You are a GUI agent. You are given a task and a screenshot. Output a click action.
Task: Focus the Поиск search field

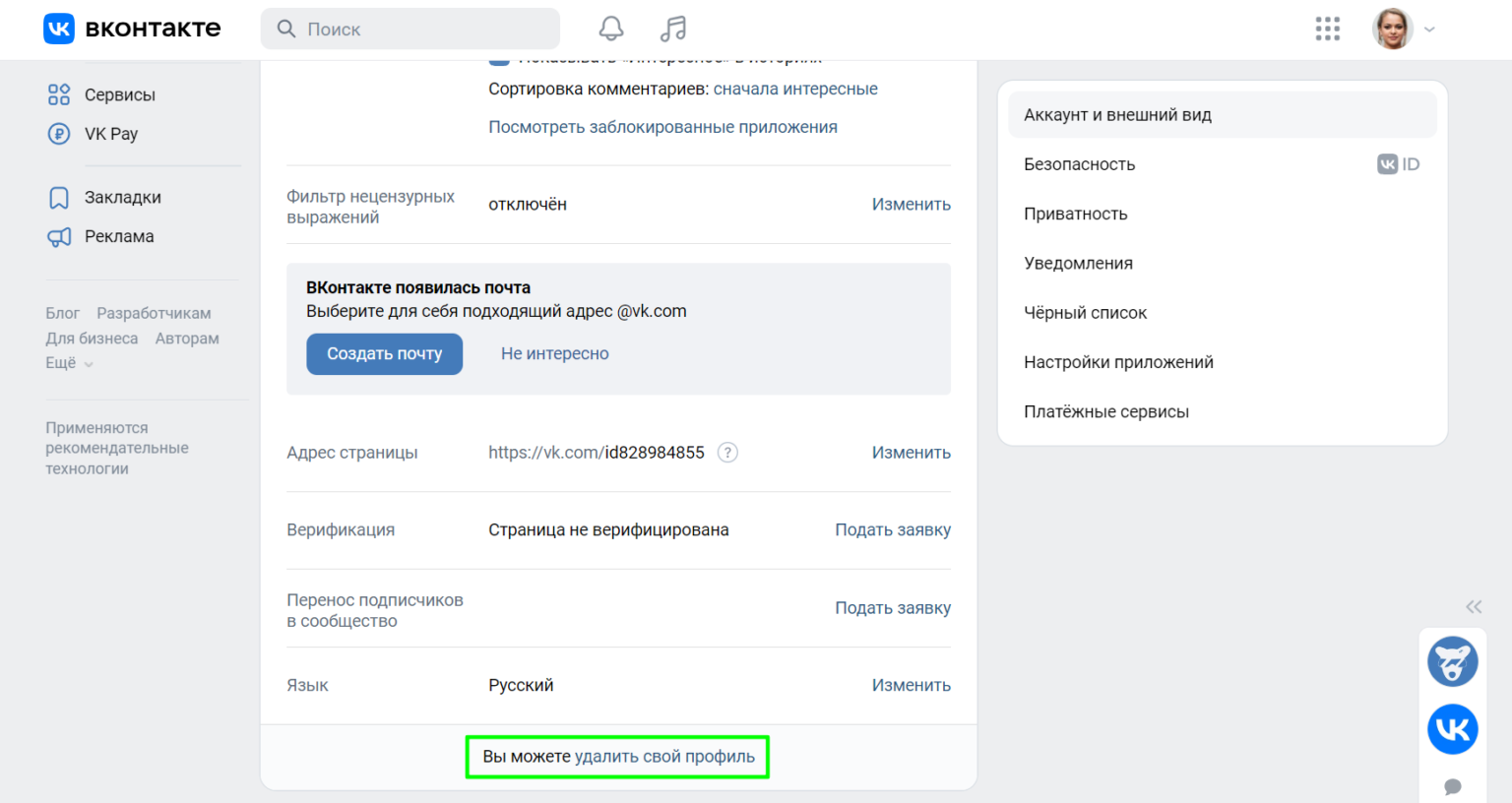pyautogui.click(x=410, y=29)
